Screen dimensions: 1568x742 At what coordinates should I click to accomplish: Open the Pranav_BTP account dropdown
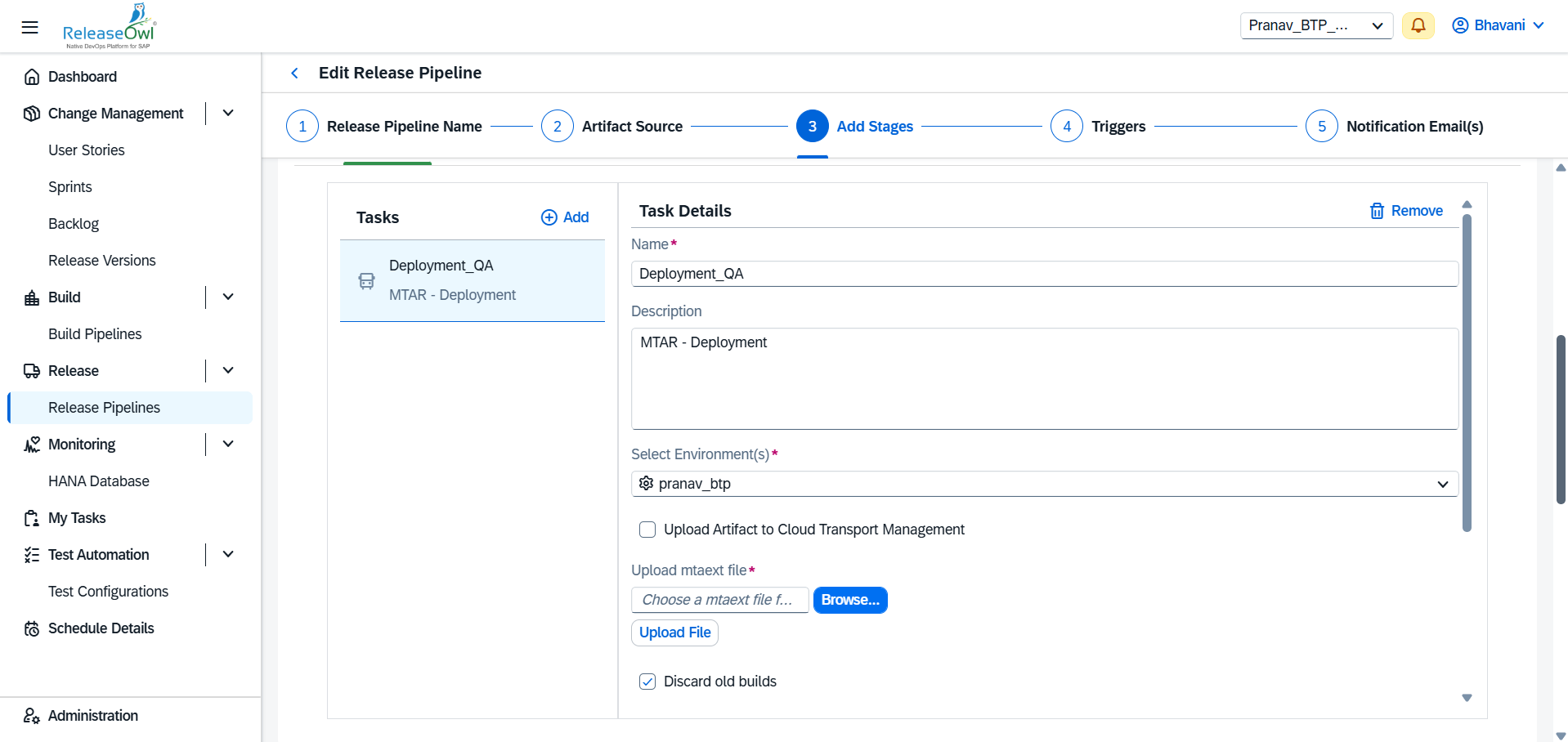(1315, 25)
